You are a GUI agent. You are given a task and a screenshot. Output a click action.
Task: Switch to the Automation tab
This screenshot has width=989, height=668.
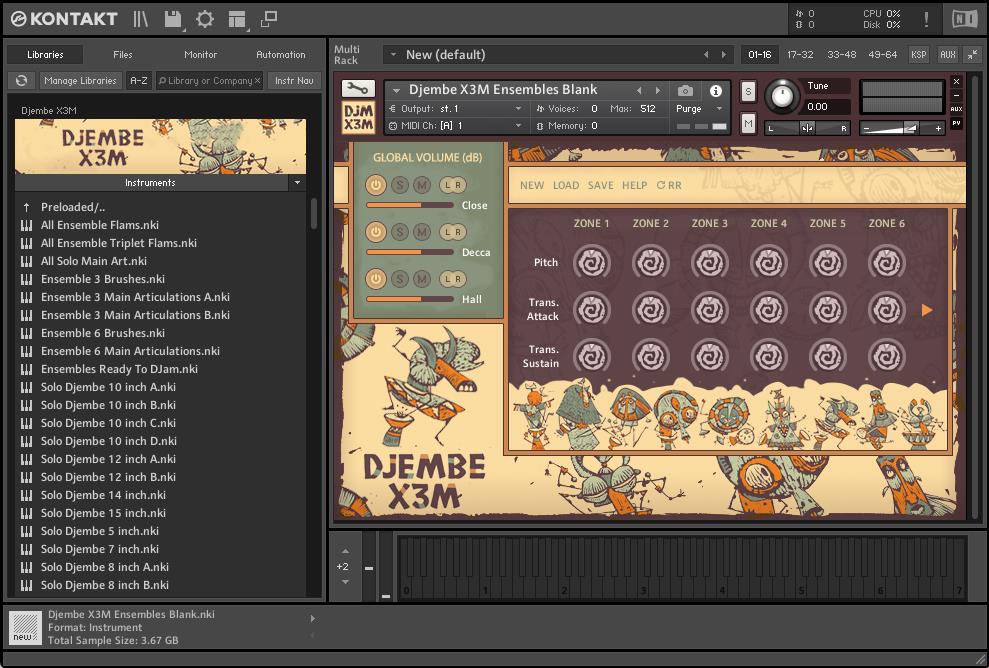click(281, 55)
